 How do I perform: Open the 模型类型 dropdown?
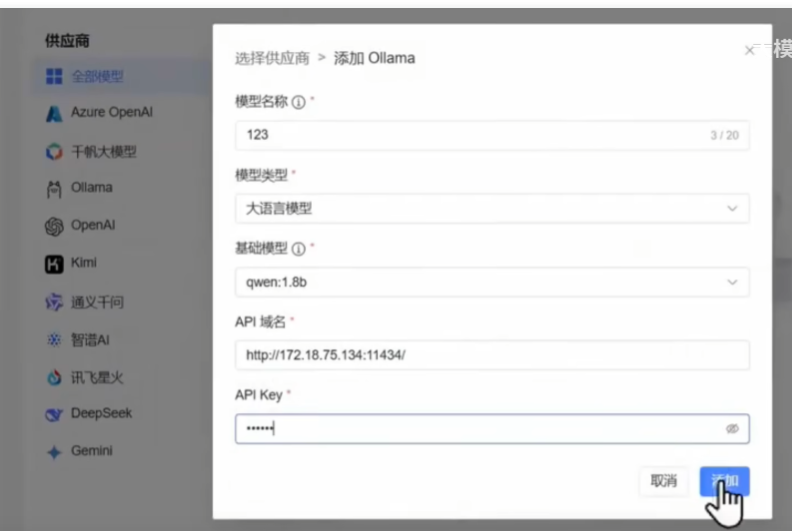[x=492, y=208]
